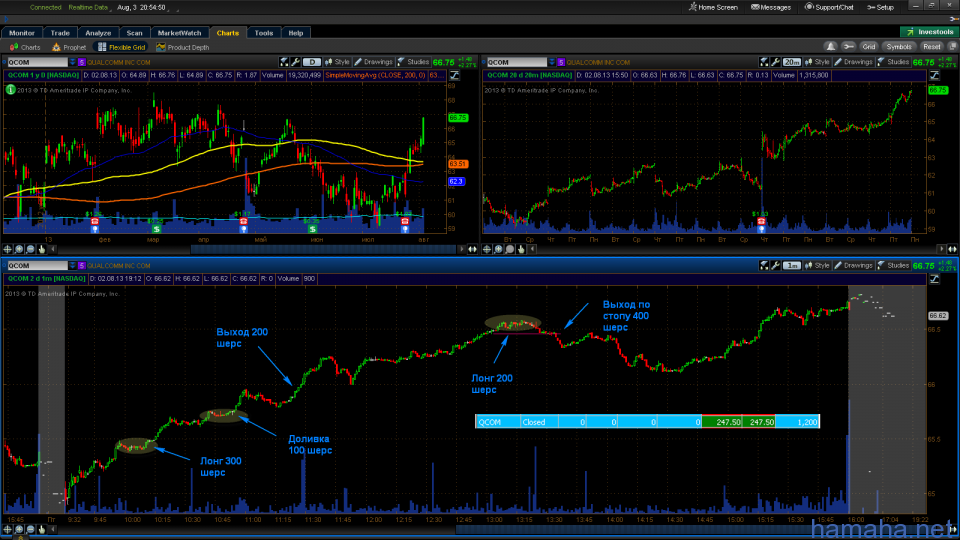This screenshot has height=540, width=960.
Task: Click the share icon on the daily chart
Action: 284,62
